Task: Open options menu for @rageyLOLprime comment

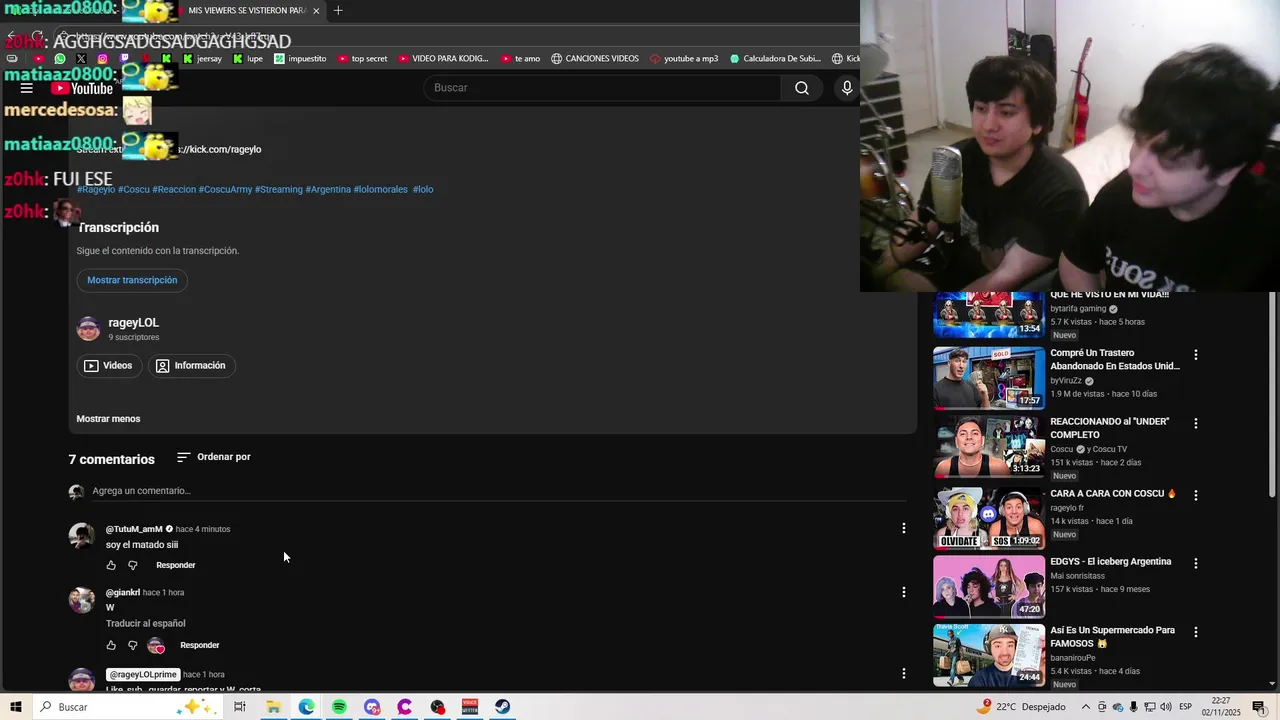Action: coord(904,674)
